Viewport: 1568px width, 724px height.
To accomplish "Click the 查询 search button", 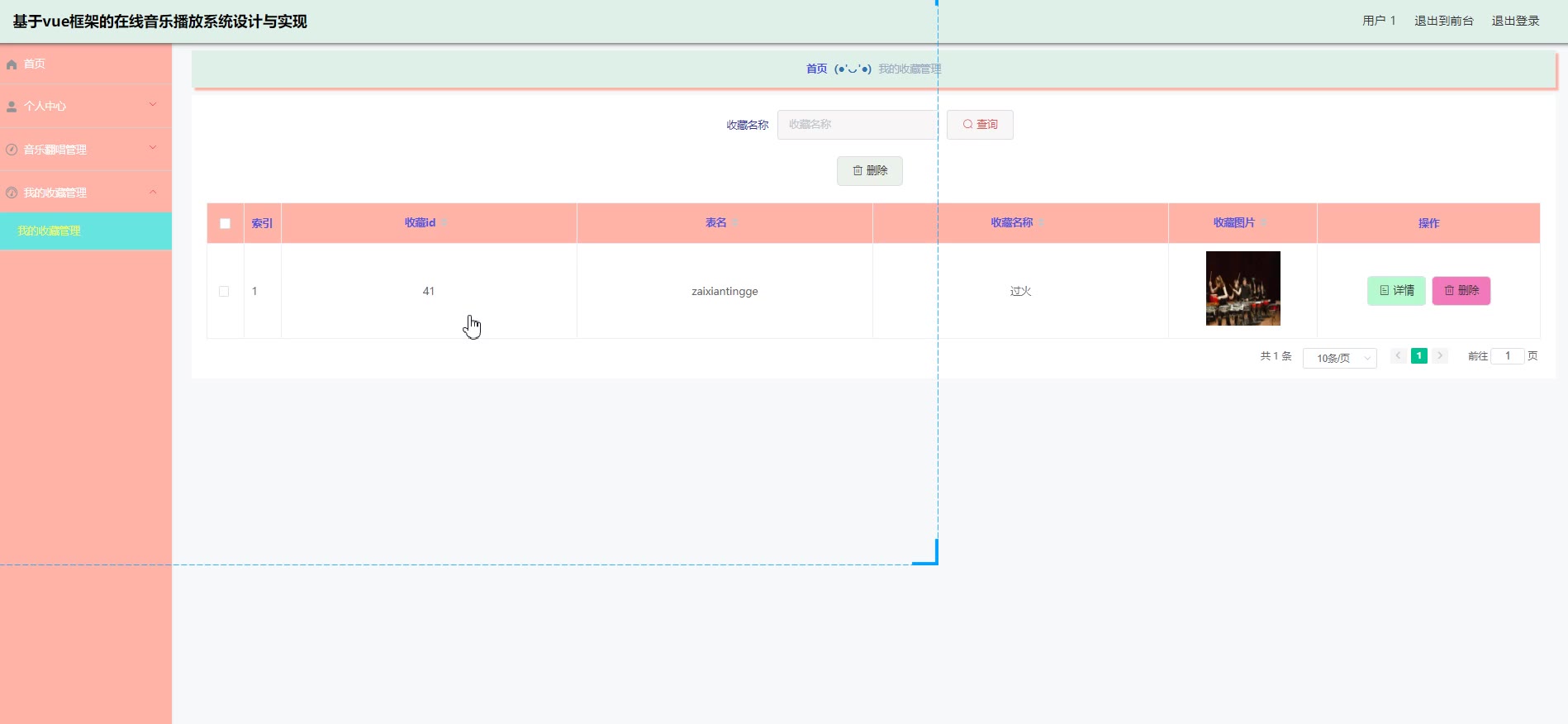I will point(980,125).
